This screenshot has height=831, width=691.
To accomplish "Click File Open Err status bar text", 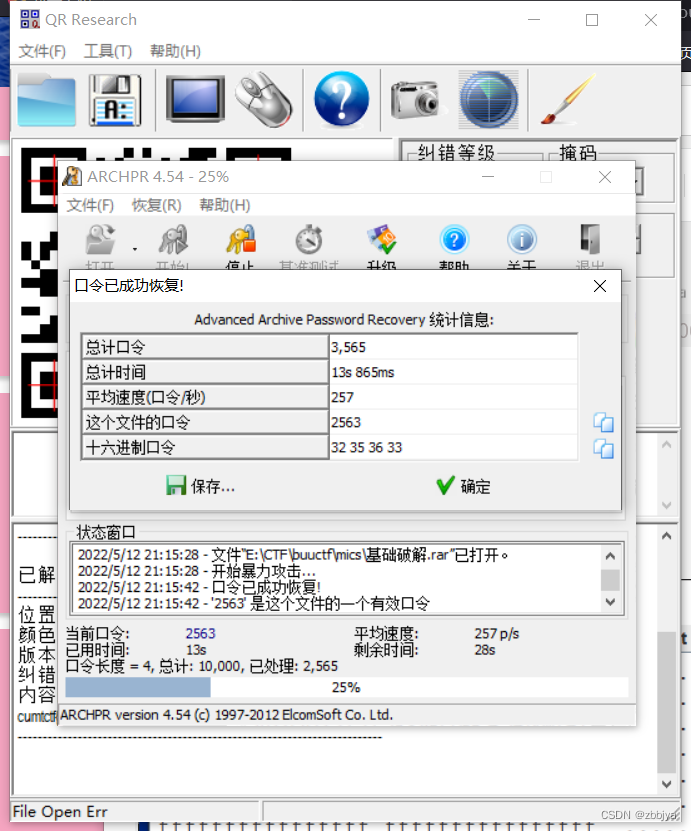I will pos(60,811).
